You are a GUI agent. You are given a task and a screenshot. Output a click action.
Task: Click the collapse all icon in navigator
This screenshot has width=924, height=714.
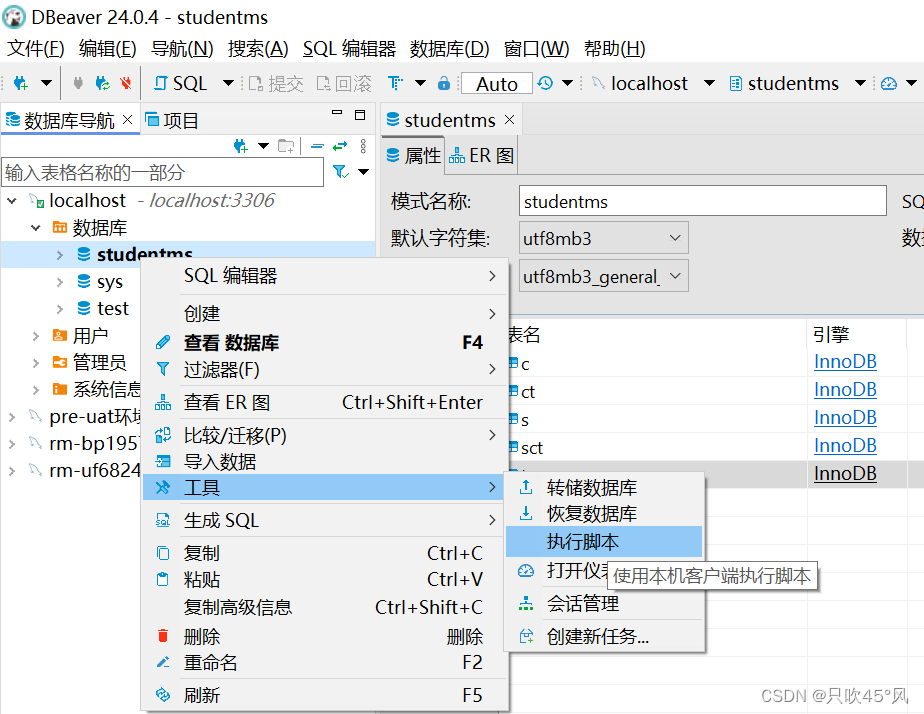[x=317, y=146]
